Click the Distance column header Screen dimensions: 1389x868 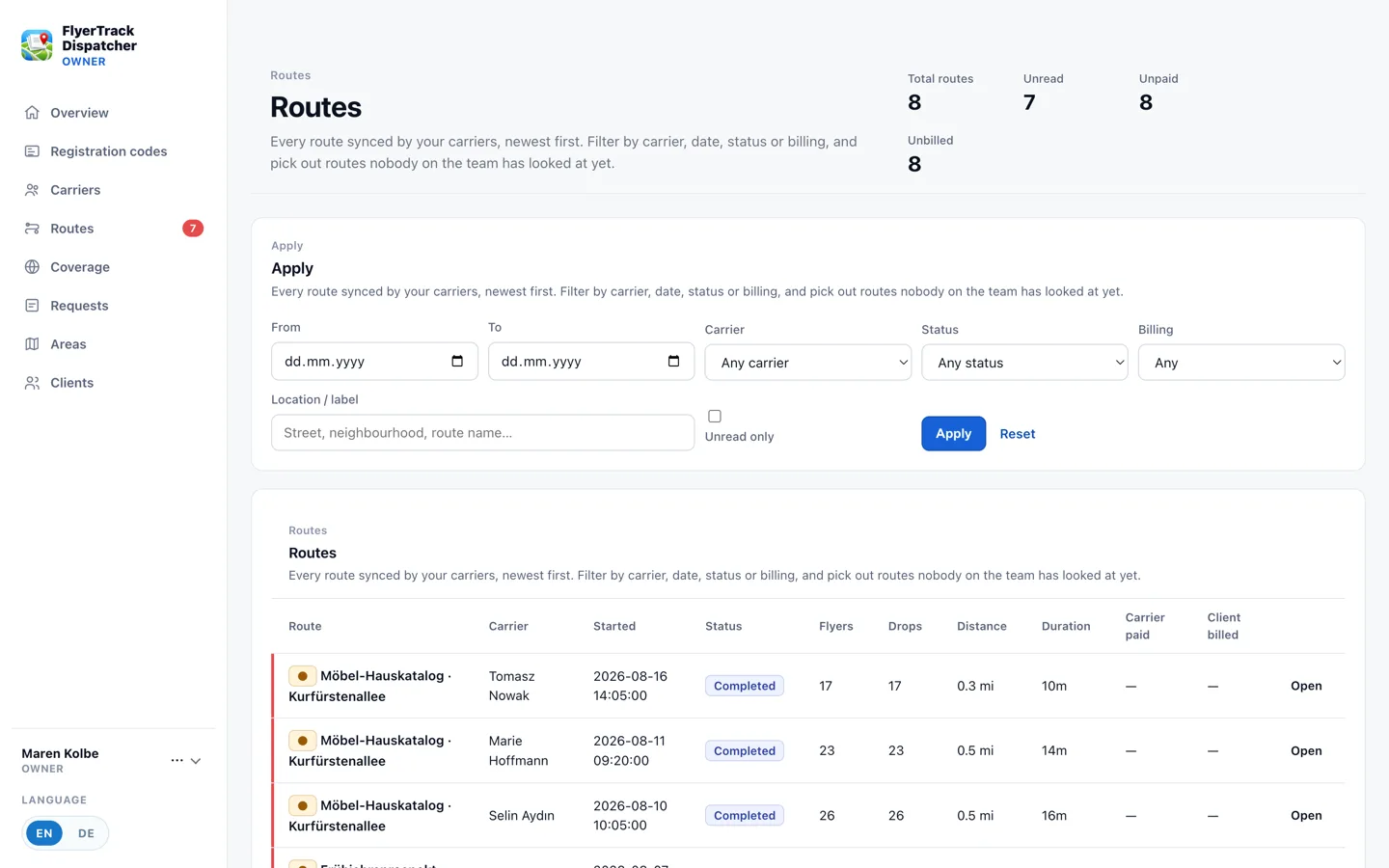(x=982, y=626)
